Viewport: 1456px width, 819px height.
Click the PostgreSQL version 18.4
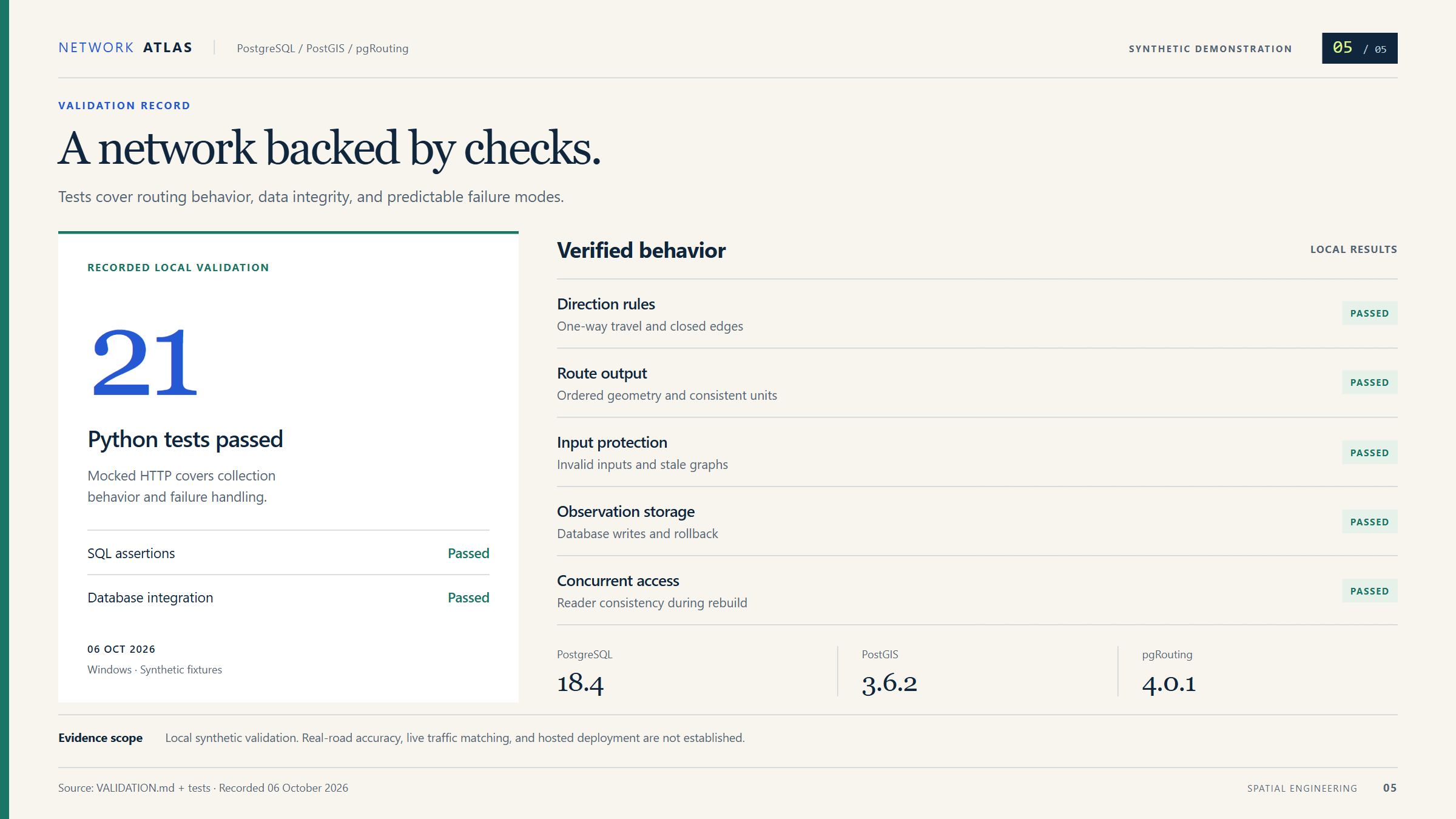click(x=580, y=684)
